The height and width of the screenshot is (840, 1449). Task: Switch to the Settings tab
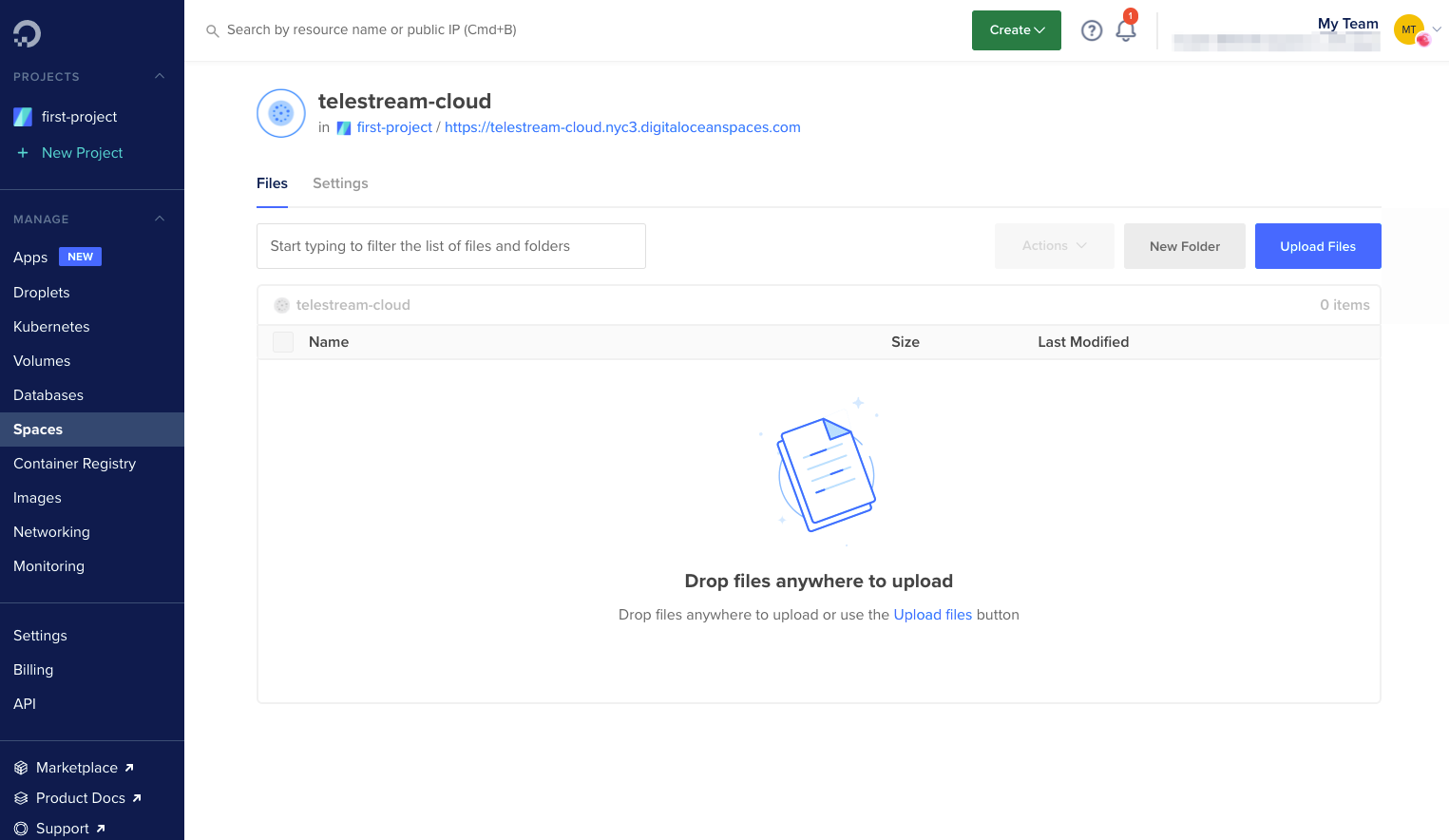(x=340, y=183)
